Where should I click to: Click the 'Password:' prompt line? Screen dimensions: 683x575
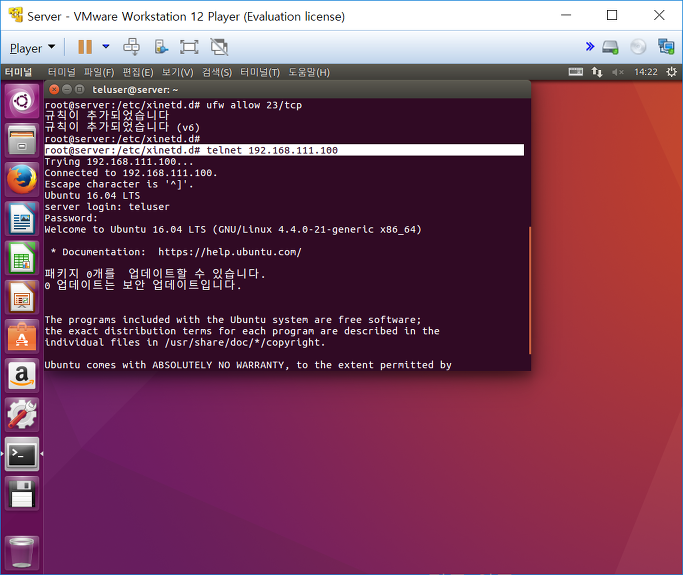point(71,218)
